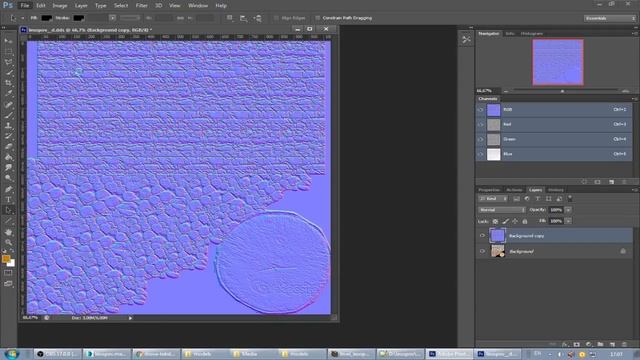Create new adjustment layer icon
The height and width of the screenshot is (360, 640).
589,344
